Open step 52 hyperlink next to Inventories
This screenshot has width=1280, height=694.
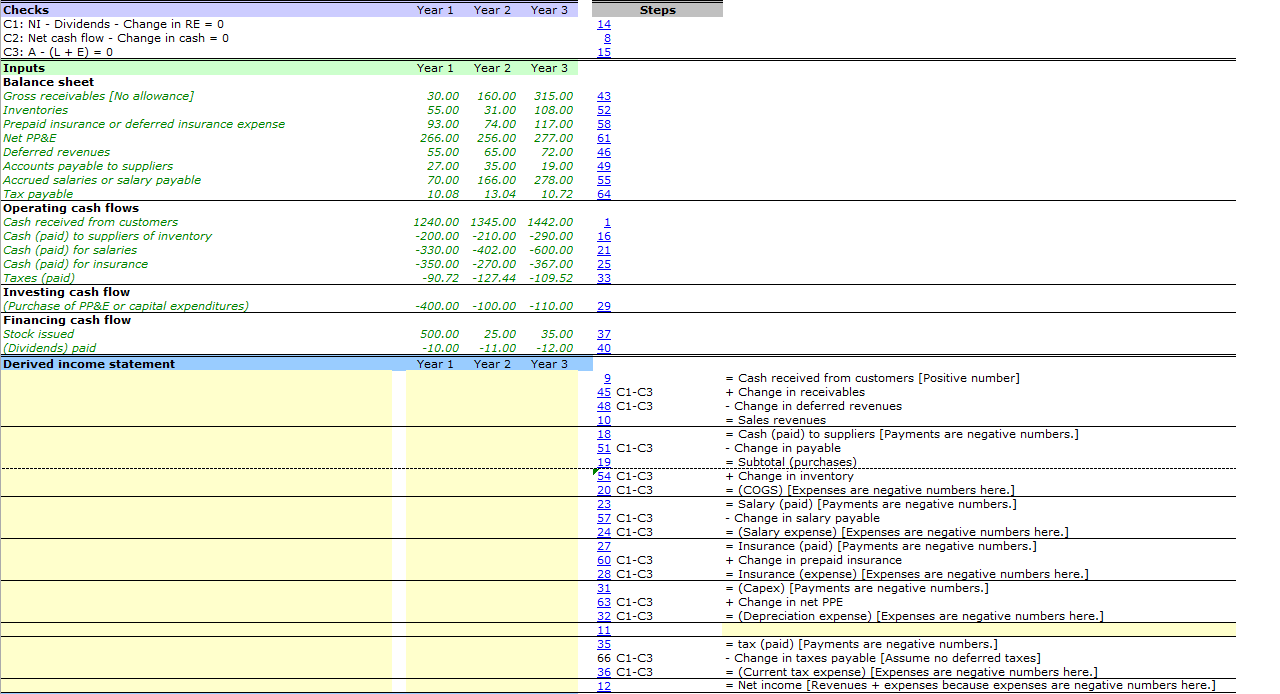pos(603,110)
